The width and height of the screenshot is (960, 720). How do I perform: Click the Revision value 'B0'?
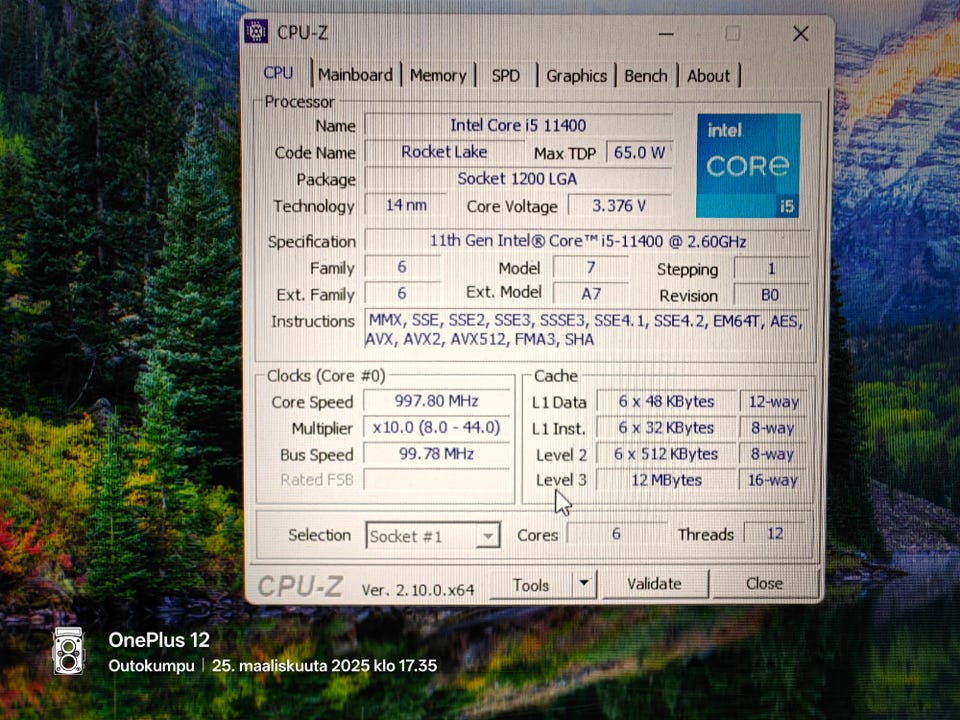770,294
